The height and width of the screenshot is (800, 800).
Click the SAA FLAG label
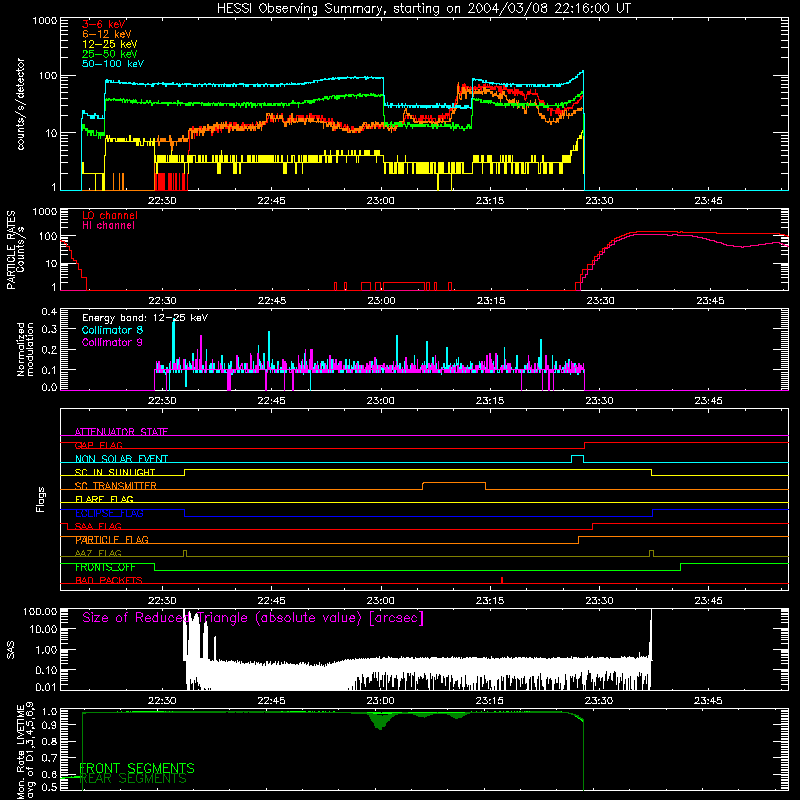tap(98, 526)
